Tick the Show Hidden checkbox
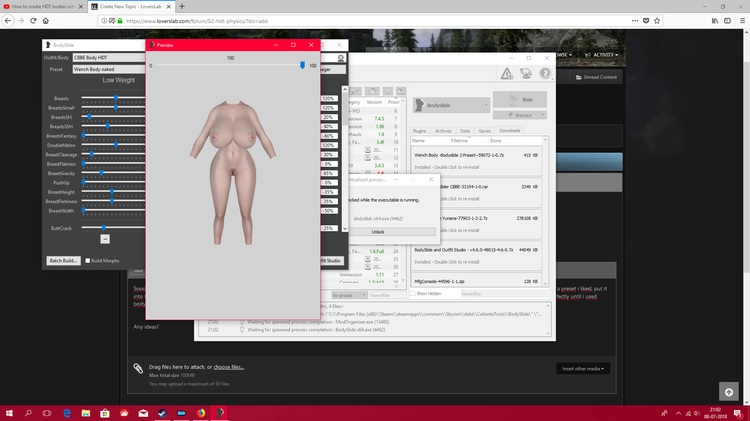750x421 pixels. [x=412, y=294]
